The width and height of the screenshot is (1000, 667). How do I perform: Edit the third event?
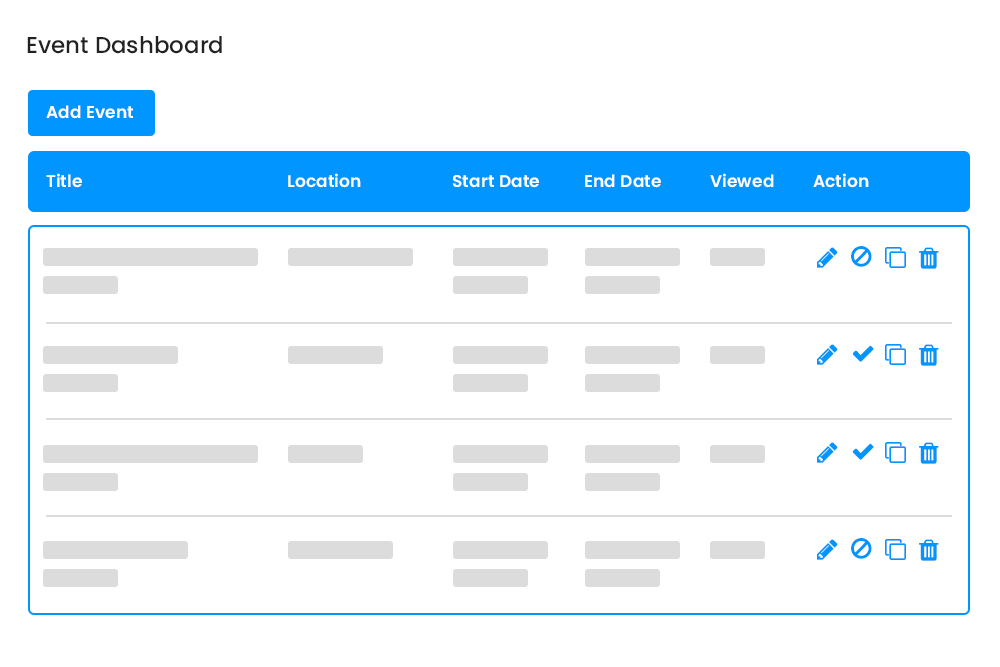(x=827, y=452)
